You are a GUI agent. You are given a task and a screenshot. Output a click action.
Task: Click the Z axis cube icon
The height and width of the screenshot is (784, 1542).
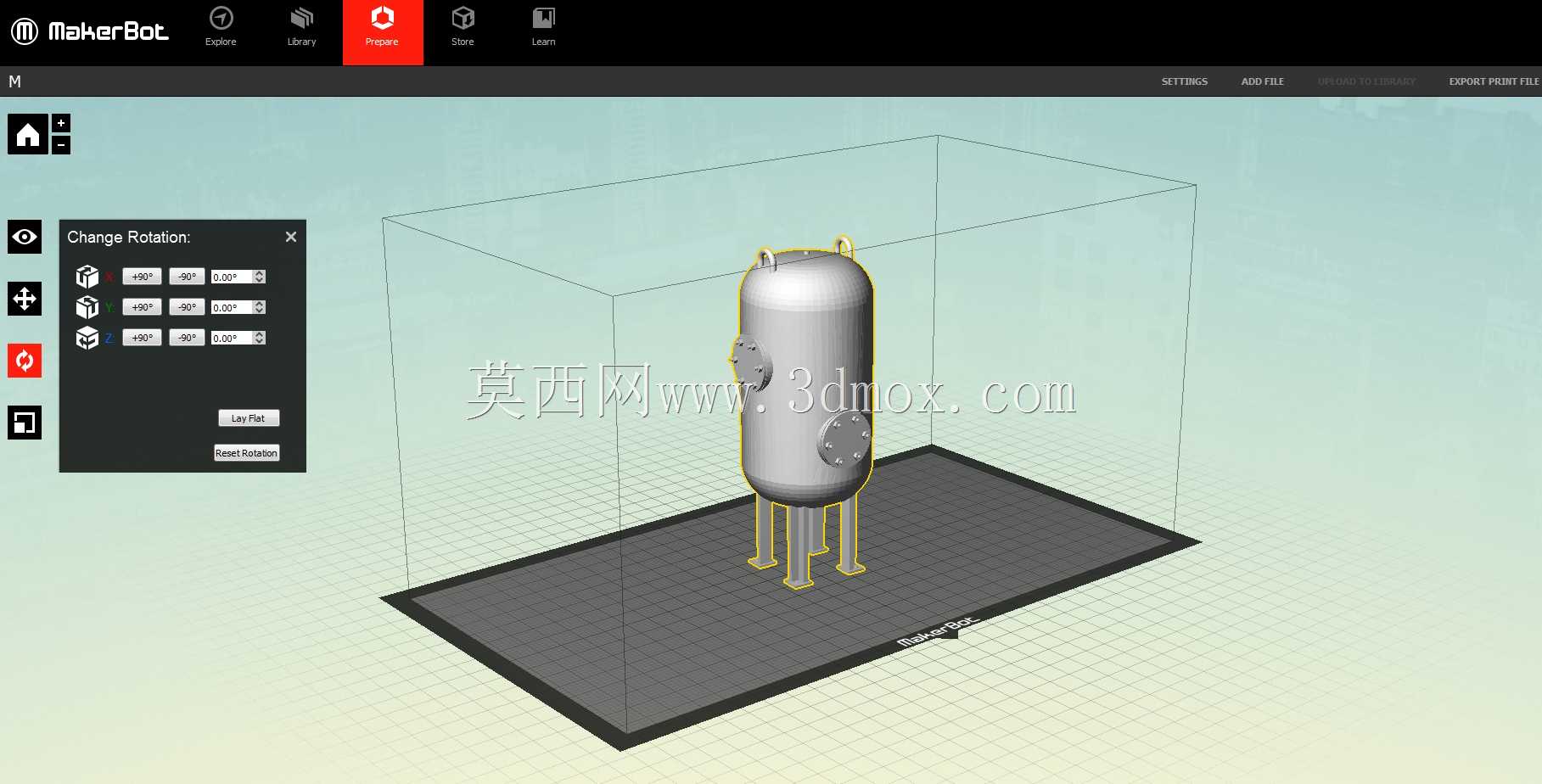(87, 338)
